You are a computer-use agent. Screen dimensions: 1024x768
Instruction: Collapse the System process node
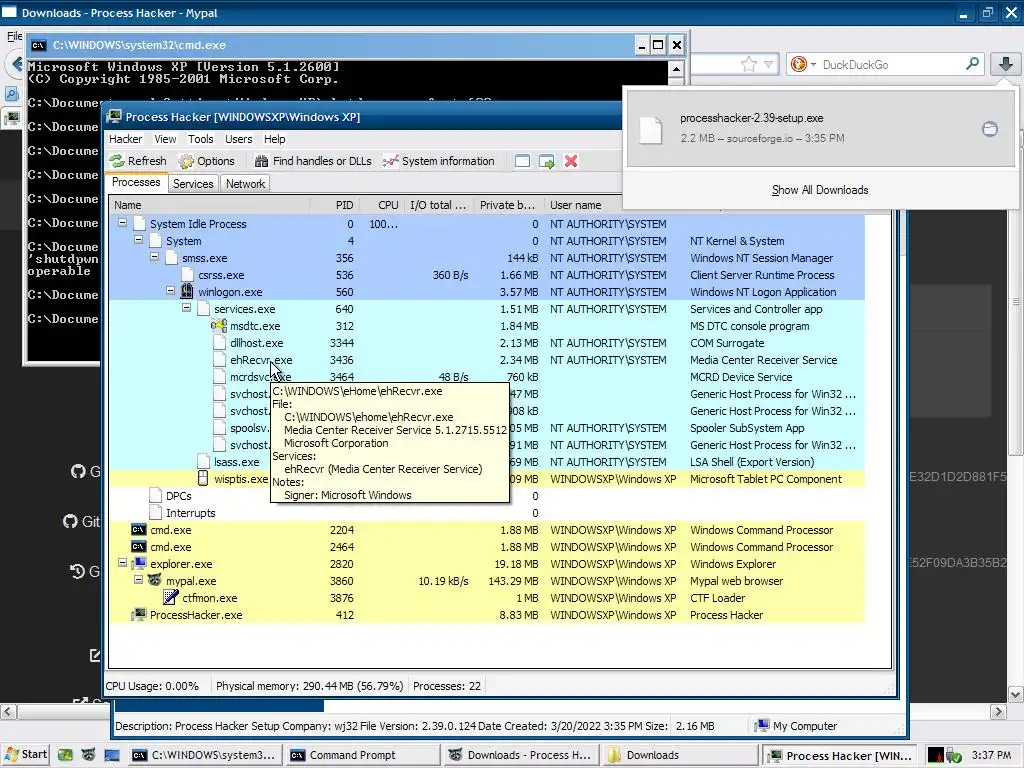(138, 240)
